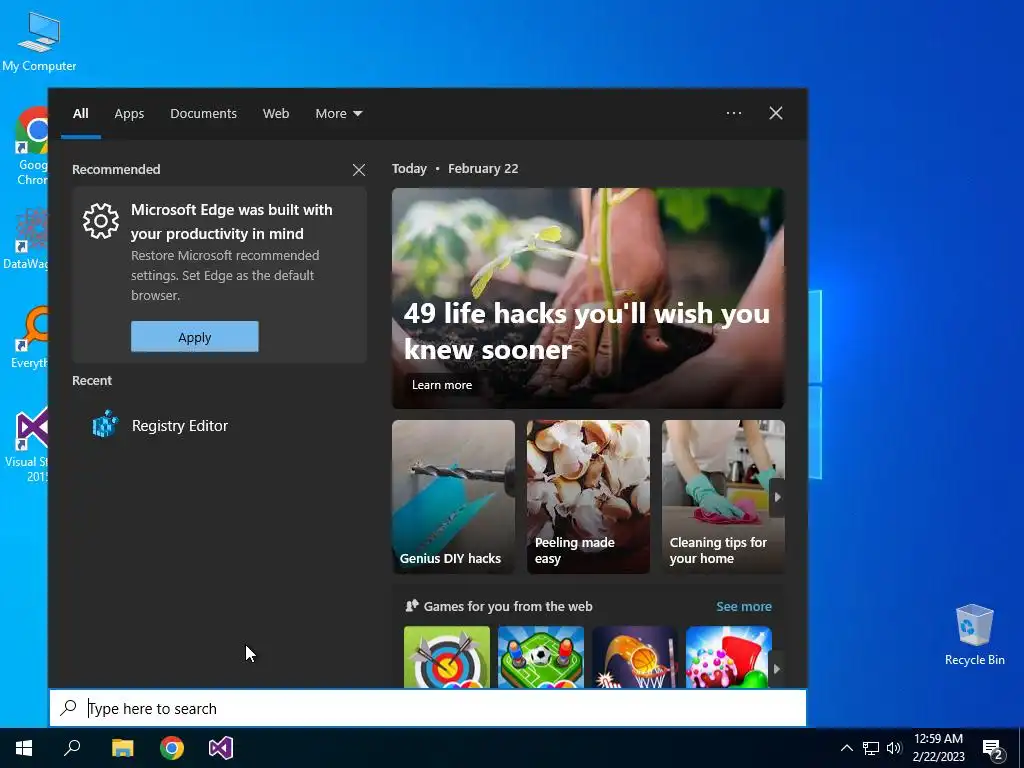Select the My Computer desktop icon

coord(39,42)
